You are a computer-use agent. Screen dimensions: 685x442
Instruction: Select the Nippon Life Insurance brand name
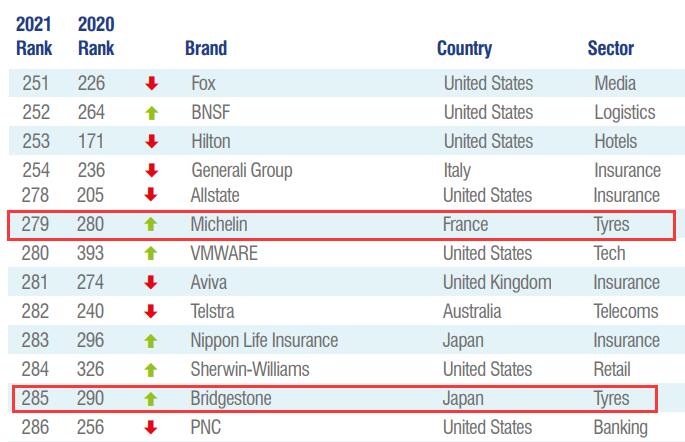[264, 341]
